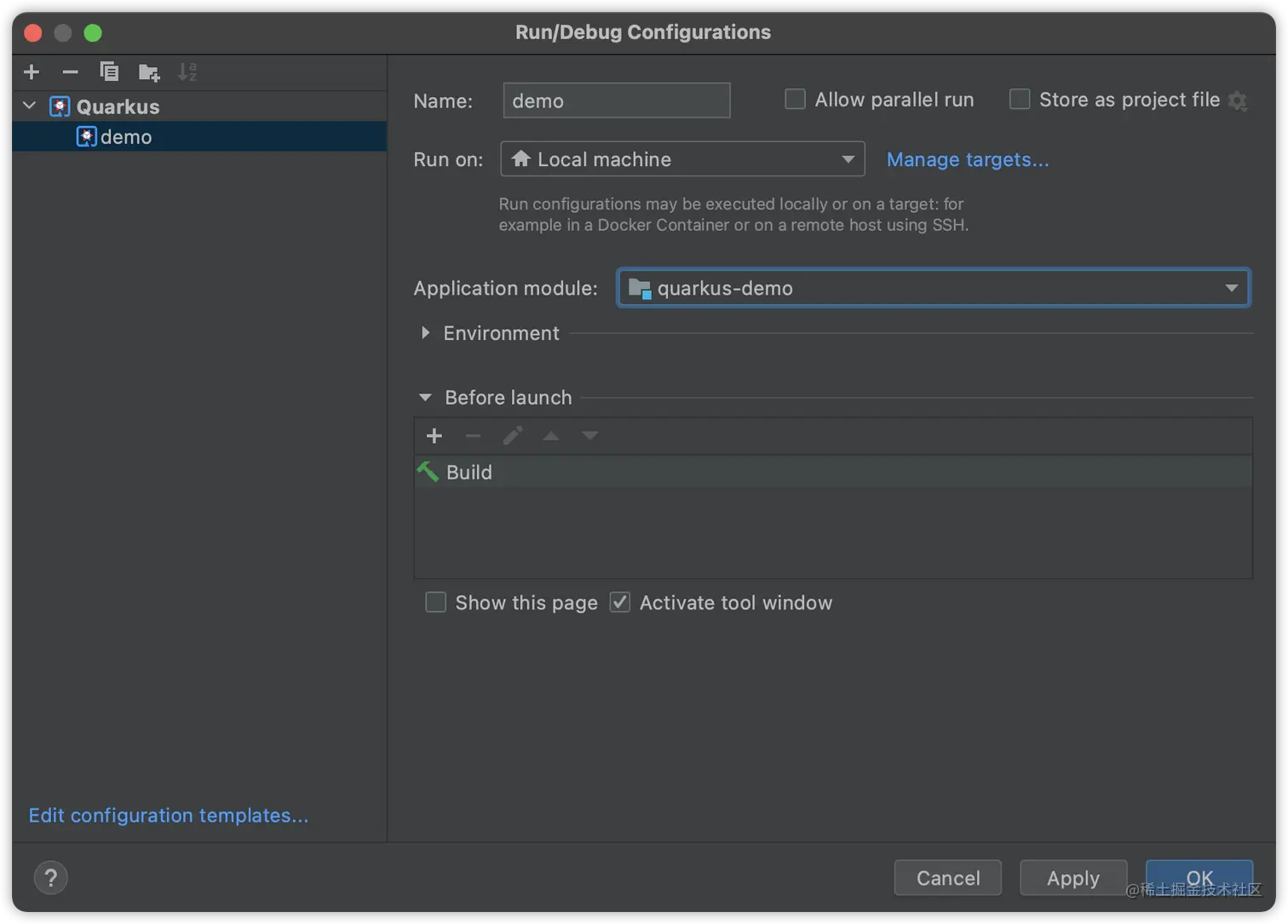
Task: Create a new configuration folder
Action: pos(149,72)
